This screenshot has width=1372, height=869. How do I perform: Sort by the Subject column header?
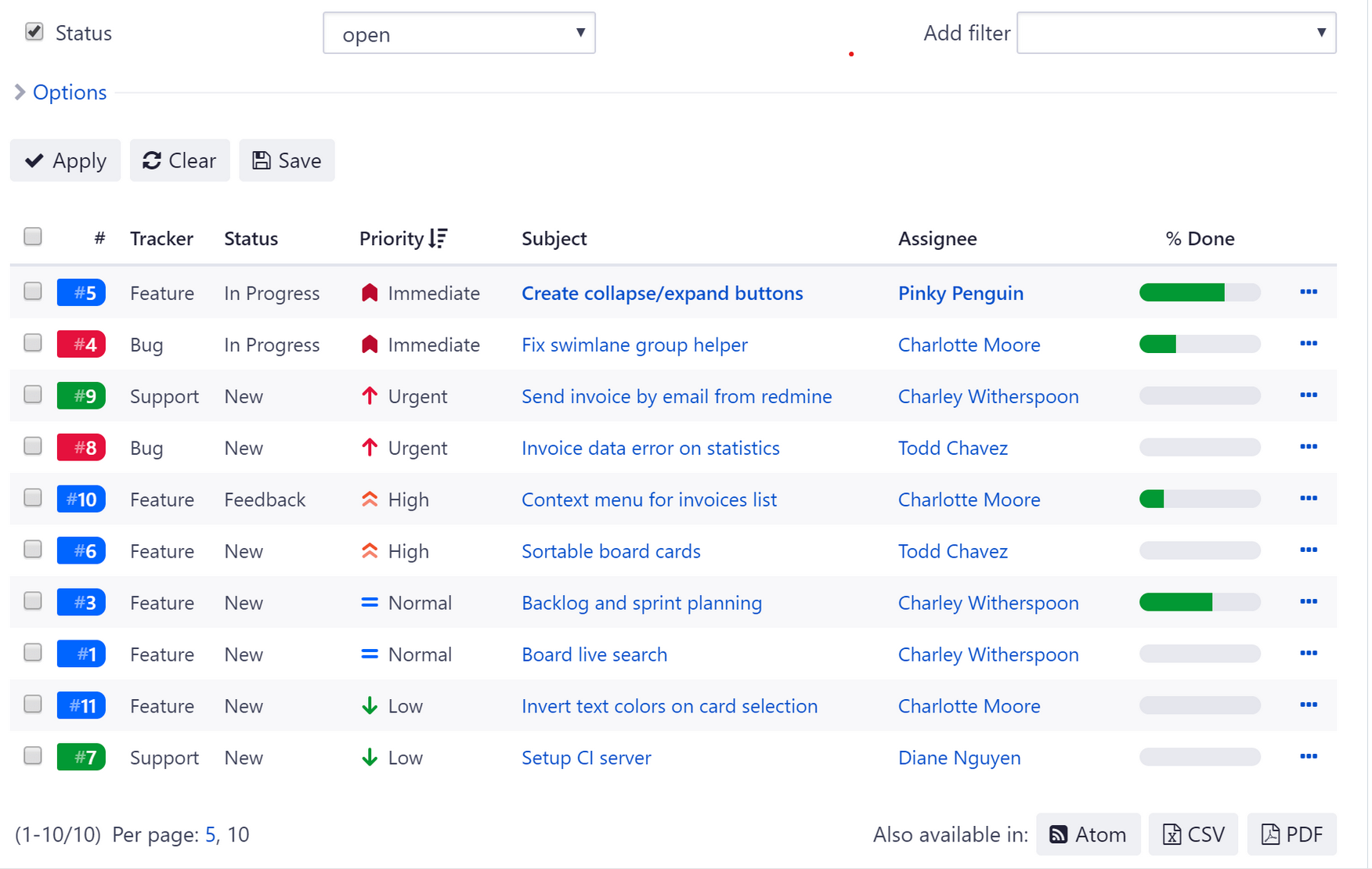[x=554, y=239]
